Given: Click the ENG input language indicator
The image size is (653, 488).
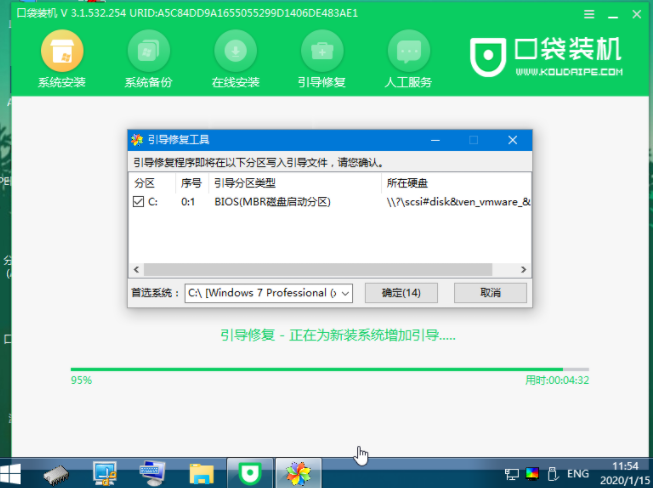Looking at the screenshot, I should tap(578, 472).
